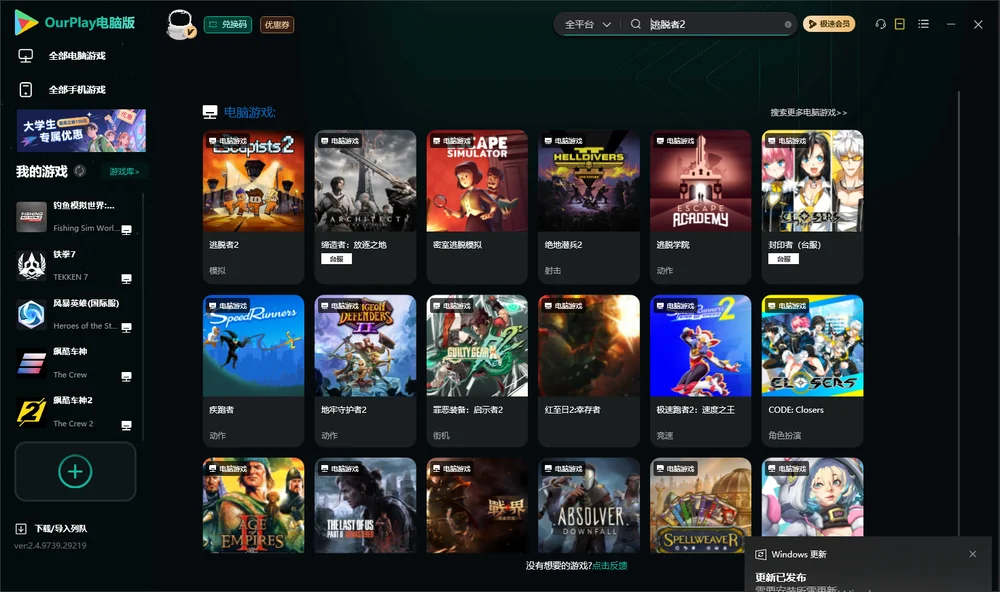The height and width of the screenshot is (592, 1000).
Task: Open CODE: Closers game card
Action: coord(812,371)
